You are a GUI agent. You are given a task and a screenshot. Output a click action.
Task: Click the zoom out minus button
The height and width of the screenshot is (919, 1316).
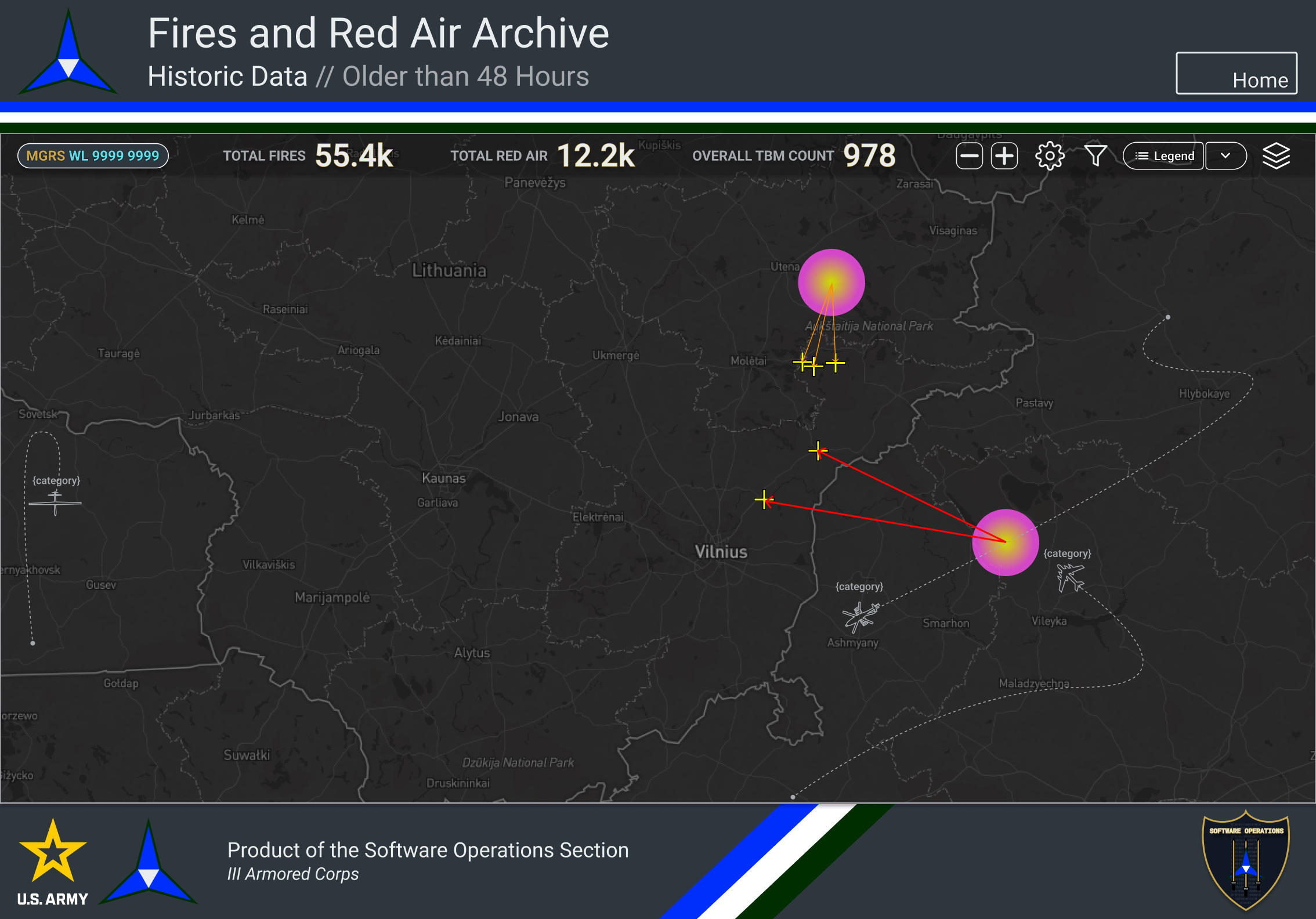tap(969, 155)
